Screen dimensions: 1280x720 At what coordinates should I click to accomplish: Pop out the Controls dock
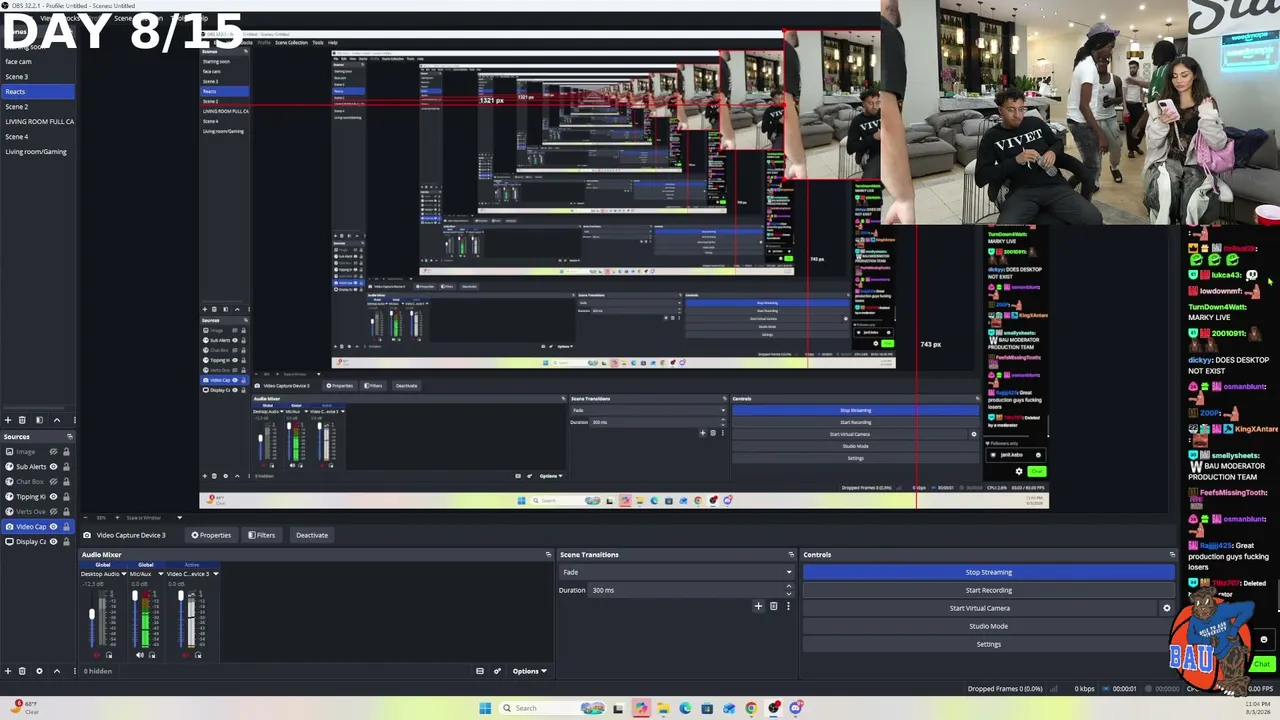[x=1172, y=555]
